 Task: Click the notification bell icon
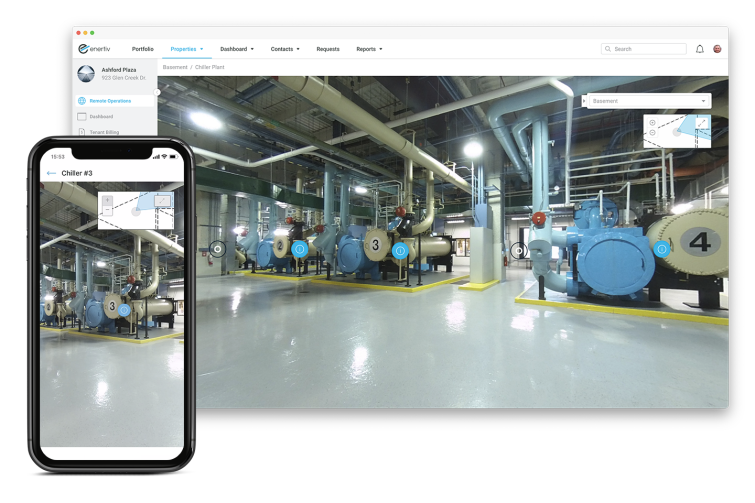(x=700, y=49)
